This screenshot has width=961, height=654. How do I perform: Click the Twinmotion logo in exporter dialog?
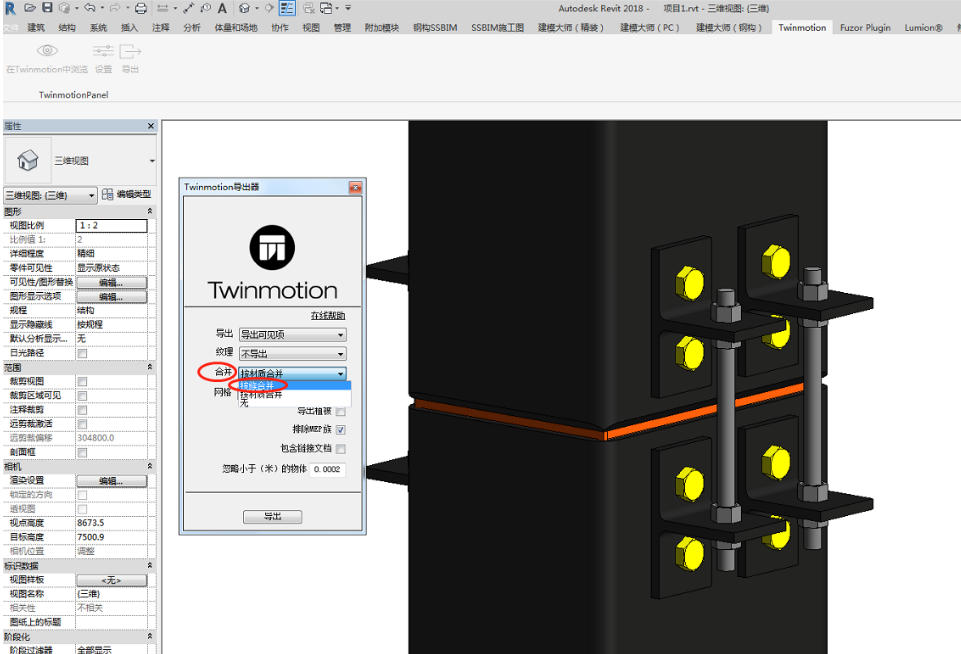tap(272, 248)
